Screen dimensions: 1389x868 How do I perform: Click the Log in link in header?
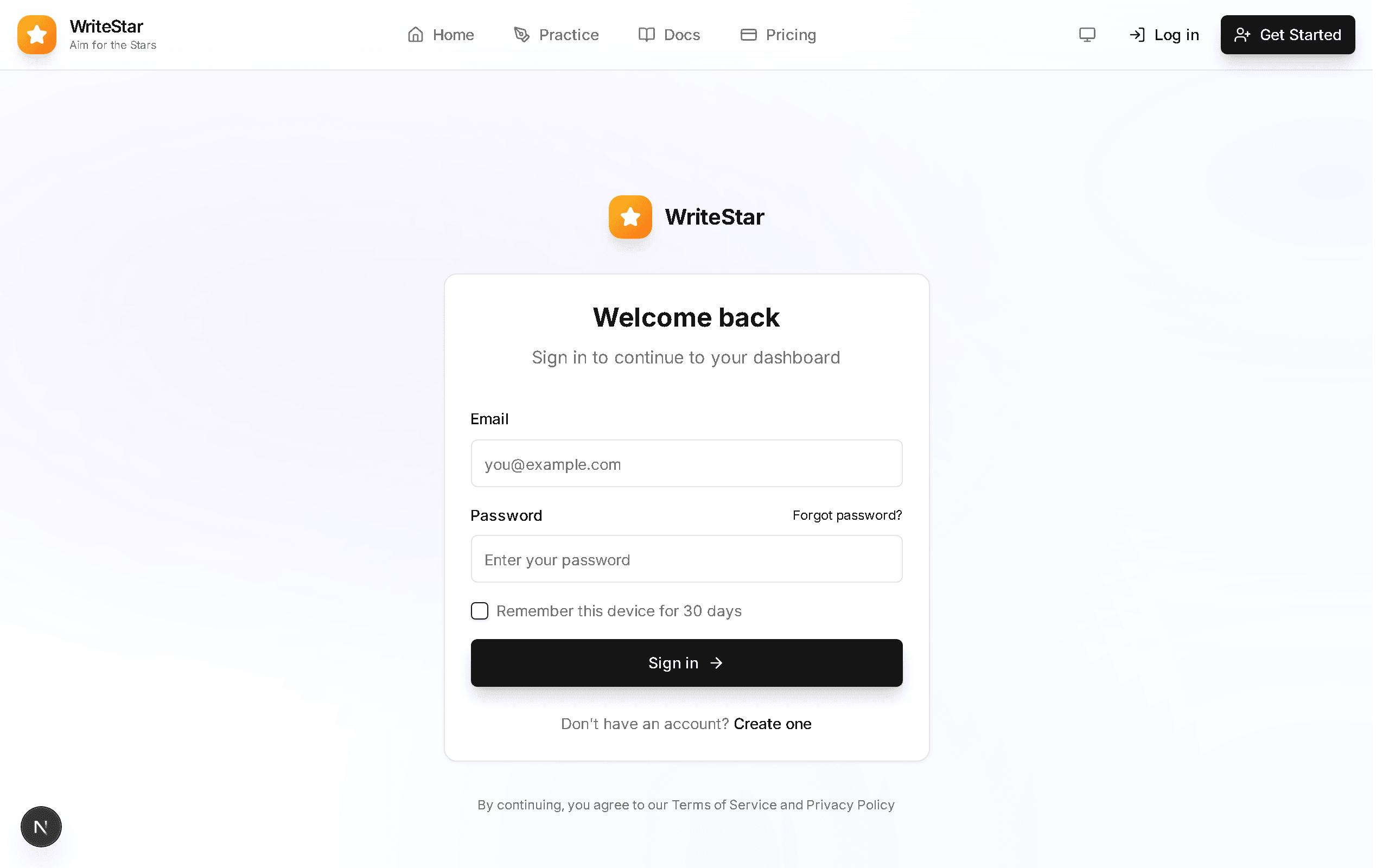coord(1164,34)
